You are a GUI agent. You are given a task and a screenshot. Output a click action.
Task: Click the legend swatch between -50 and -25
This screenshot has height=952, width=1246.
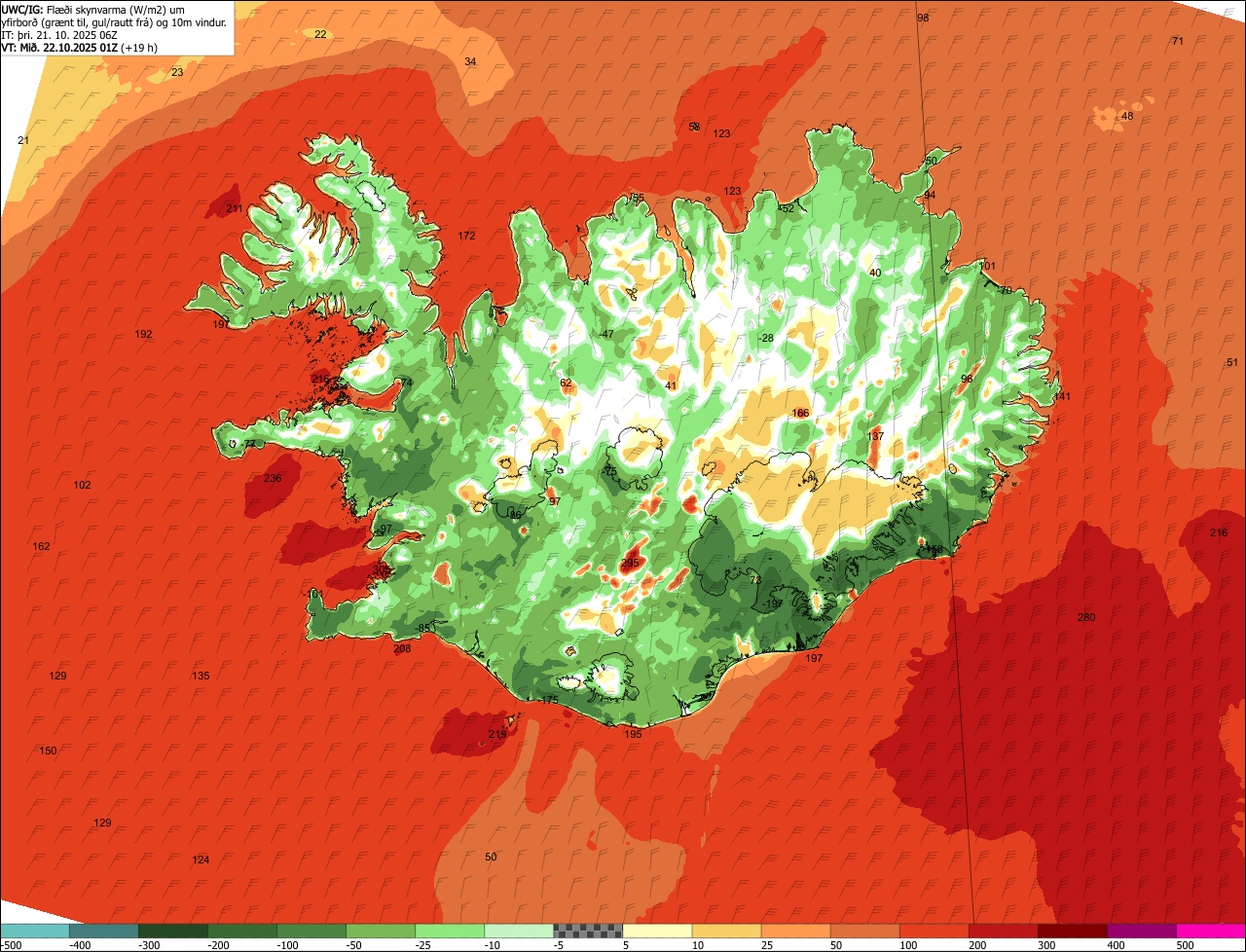coord(381,931)
